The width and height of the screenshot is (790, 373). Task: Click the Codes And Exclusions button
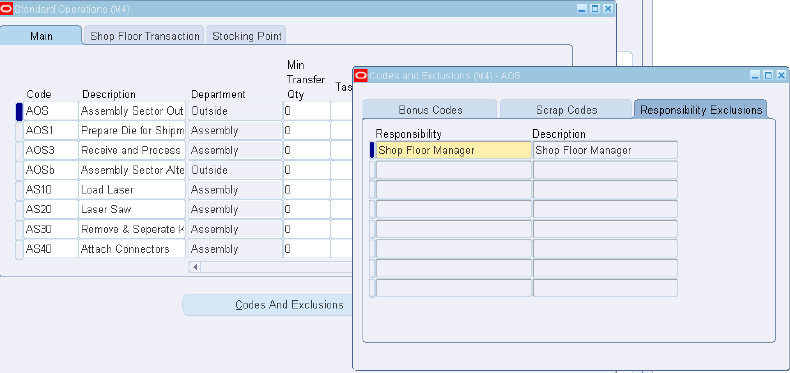(289, 305)
